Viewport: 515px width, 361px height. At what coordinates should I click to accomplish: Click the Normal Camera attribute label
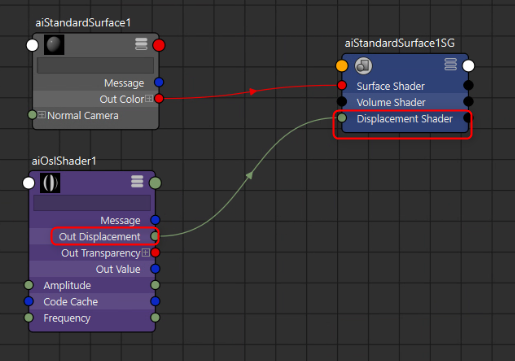(83, 115)
